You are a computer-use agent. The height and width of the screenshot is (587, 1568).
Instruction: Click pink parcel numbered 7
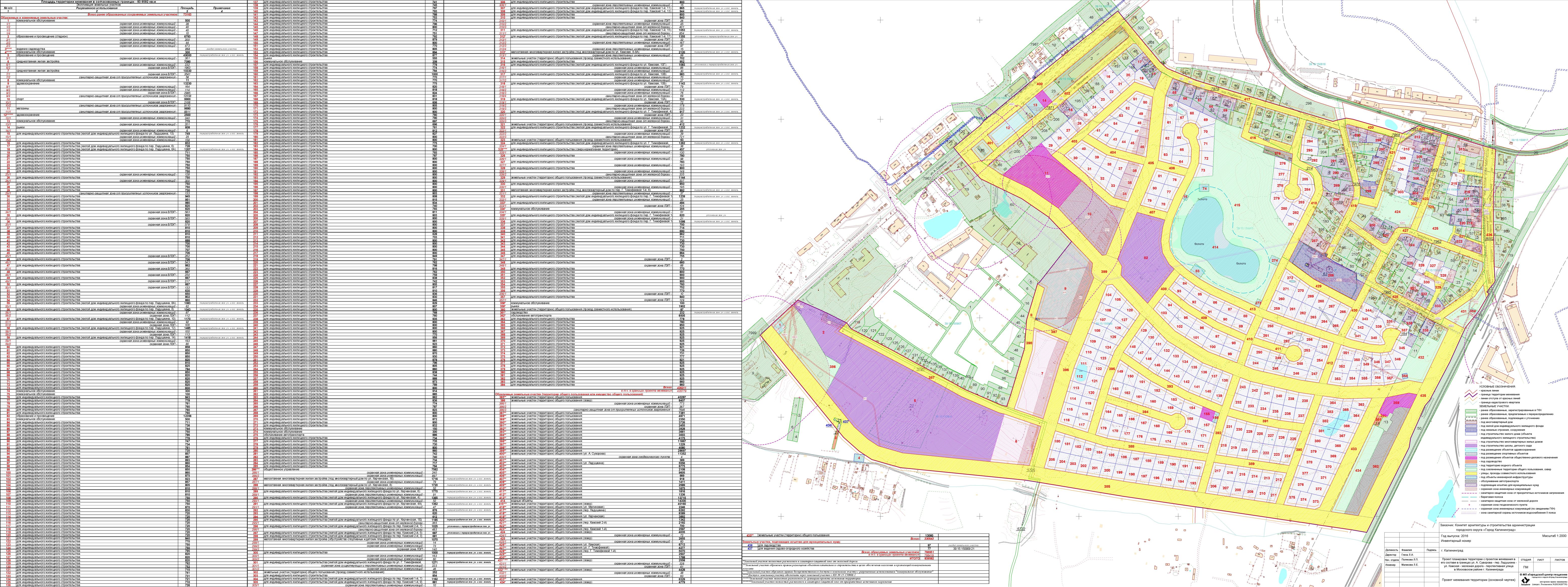[x=1042, y=373]
